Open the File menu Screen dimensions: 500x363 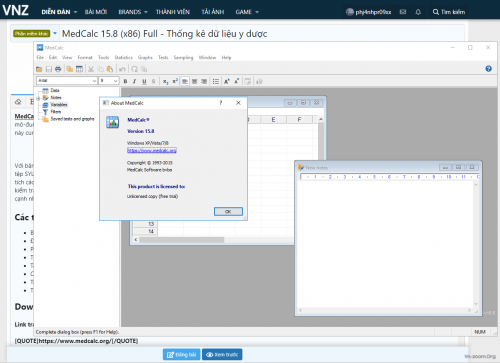click(40, 58)
